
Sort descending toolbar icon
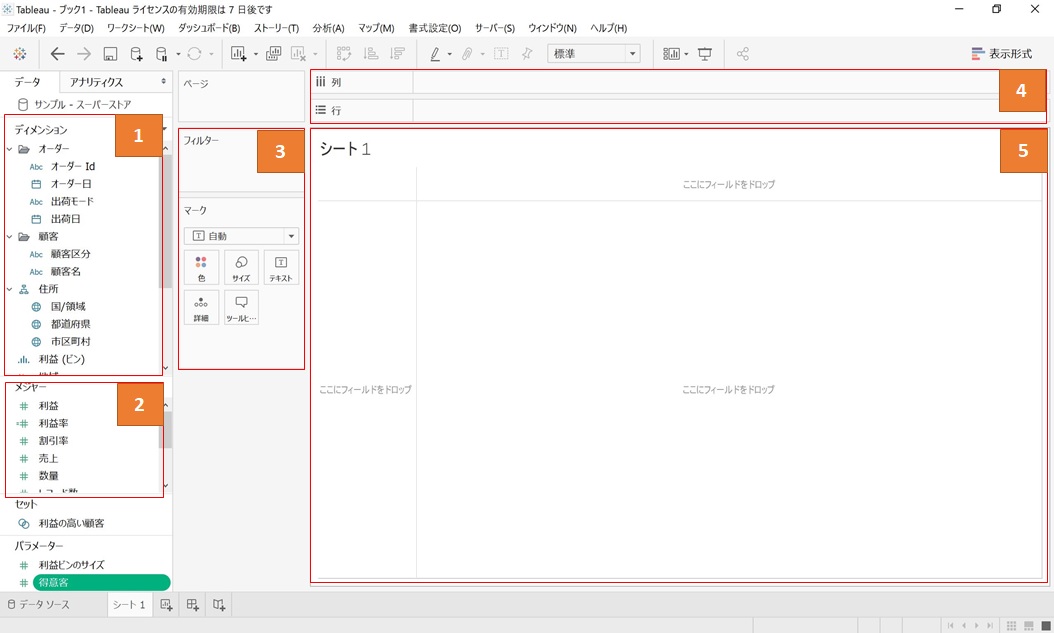[x=397, y=54]
